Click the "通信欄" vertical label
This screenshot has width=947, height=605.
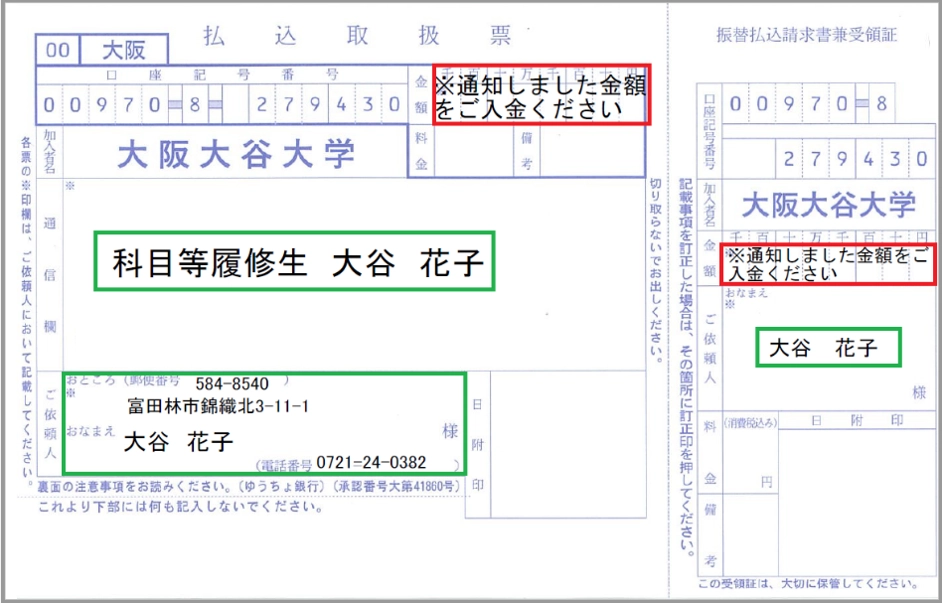pyautogui.click(x=50, y=275)
